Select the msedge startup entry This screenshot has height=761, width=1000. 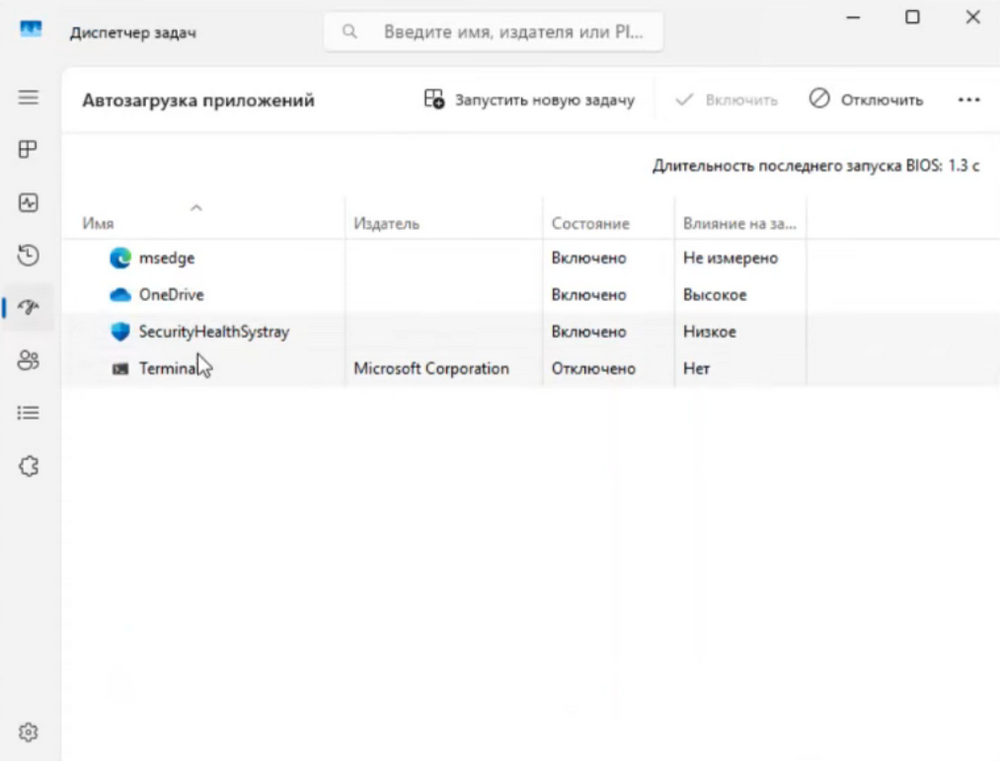(166, 258)
